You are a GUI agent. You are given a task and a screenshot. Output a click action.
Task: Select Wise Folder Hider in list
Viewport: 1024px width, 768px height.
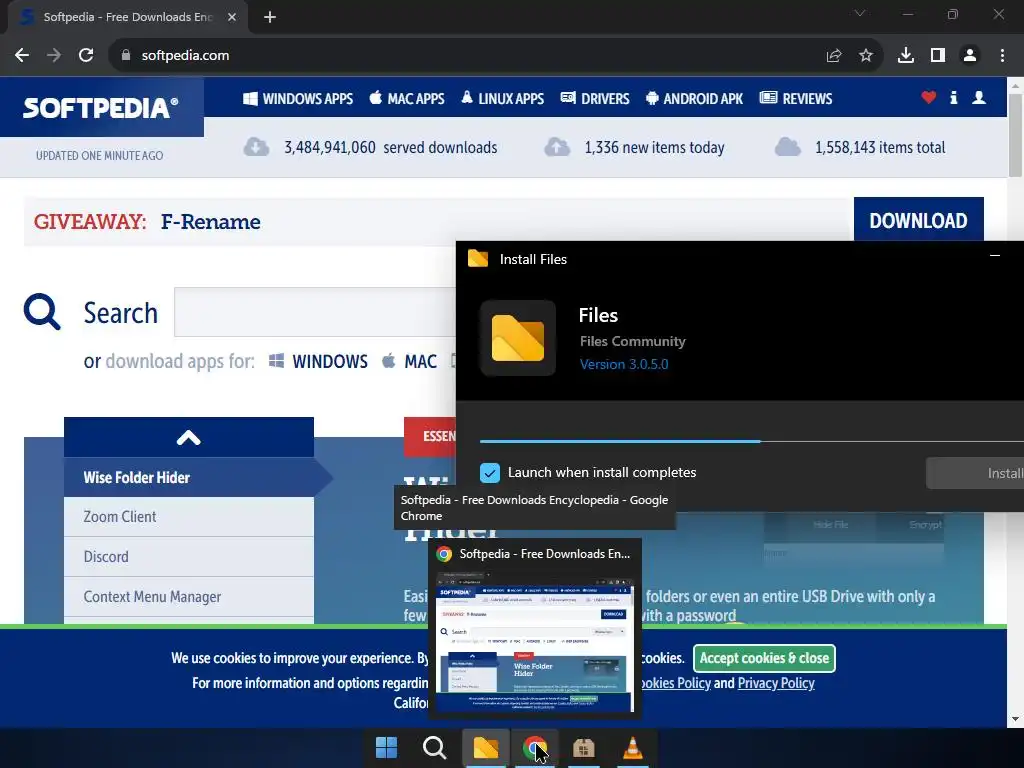coord(189,477)
